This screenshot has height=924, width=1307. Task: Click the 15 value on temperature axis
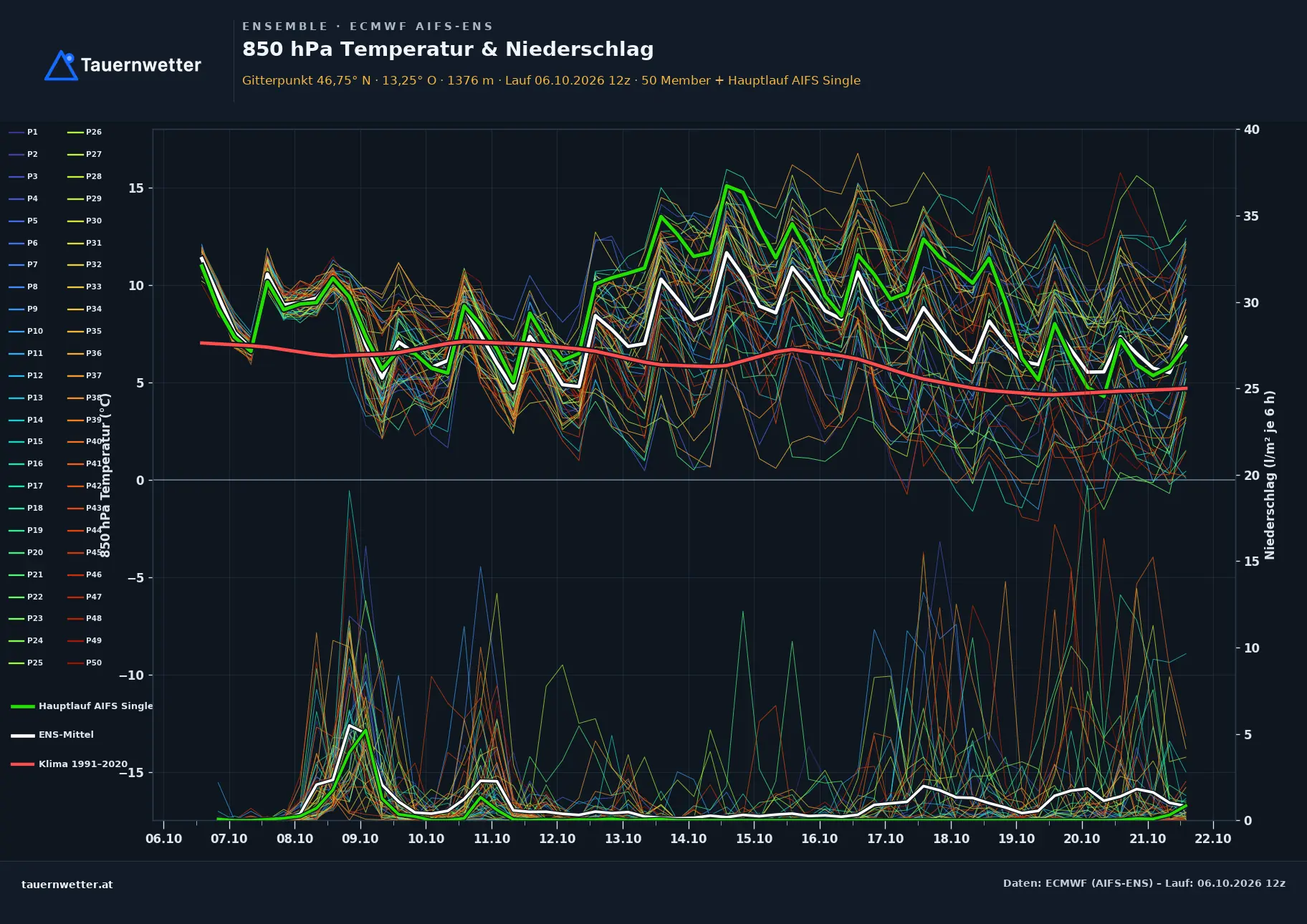[136, 188]
